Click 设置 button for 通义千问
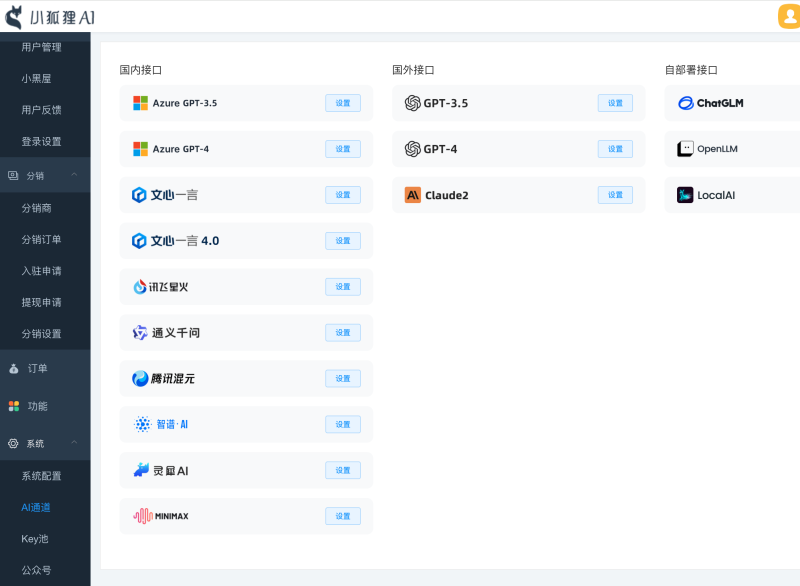The width and height of the screenshot is (800, 586). pyautogui.click(x=343, y=333)
